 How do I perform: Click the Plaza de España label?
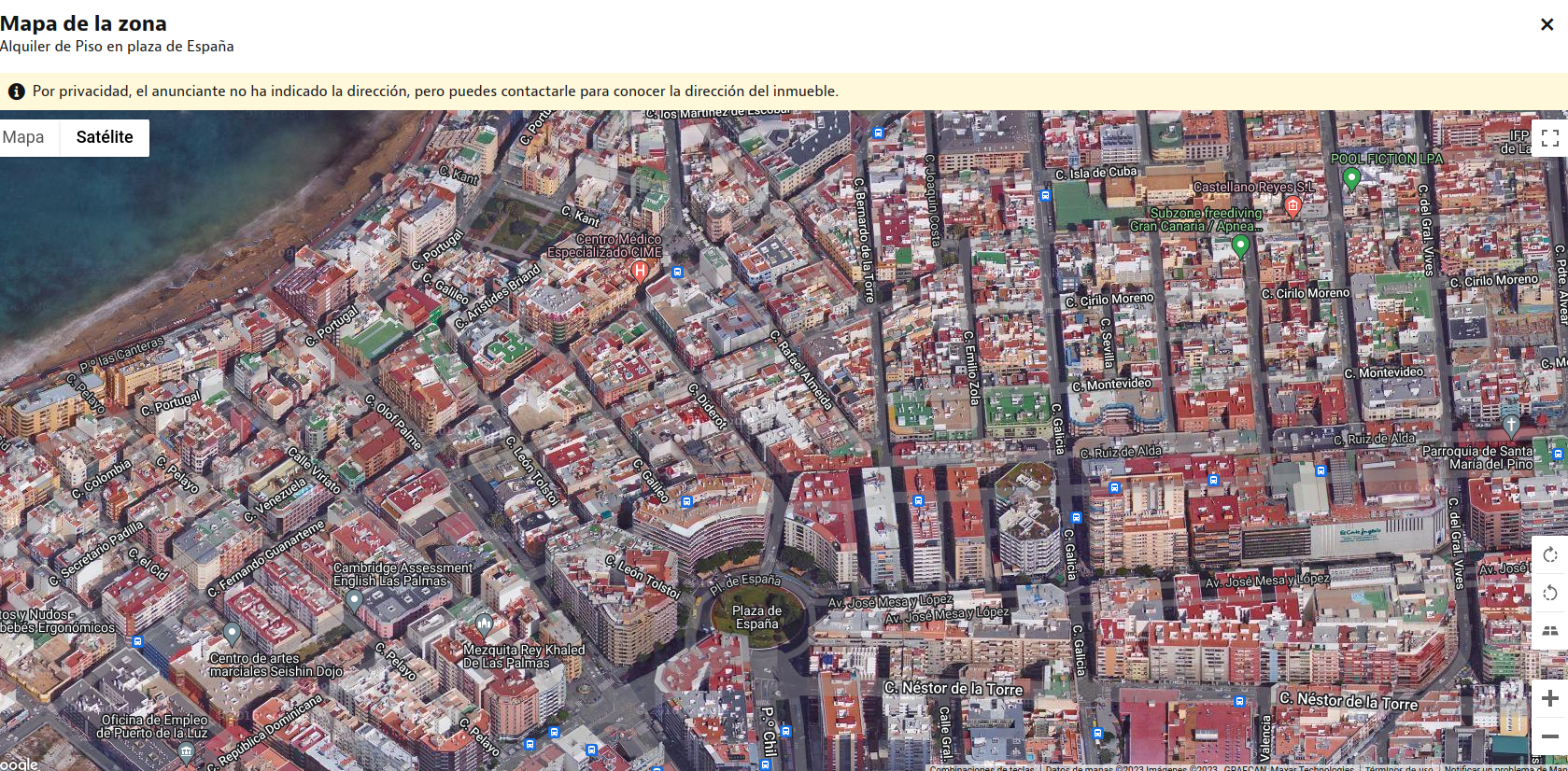click(x=757, y=617)
